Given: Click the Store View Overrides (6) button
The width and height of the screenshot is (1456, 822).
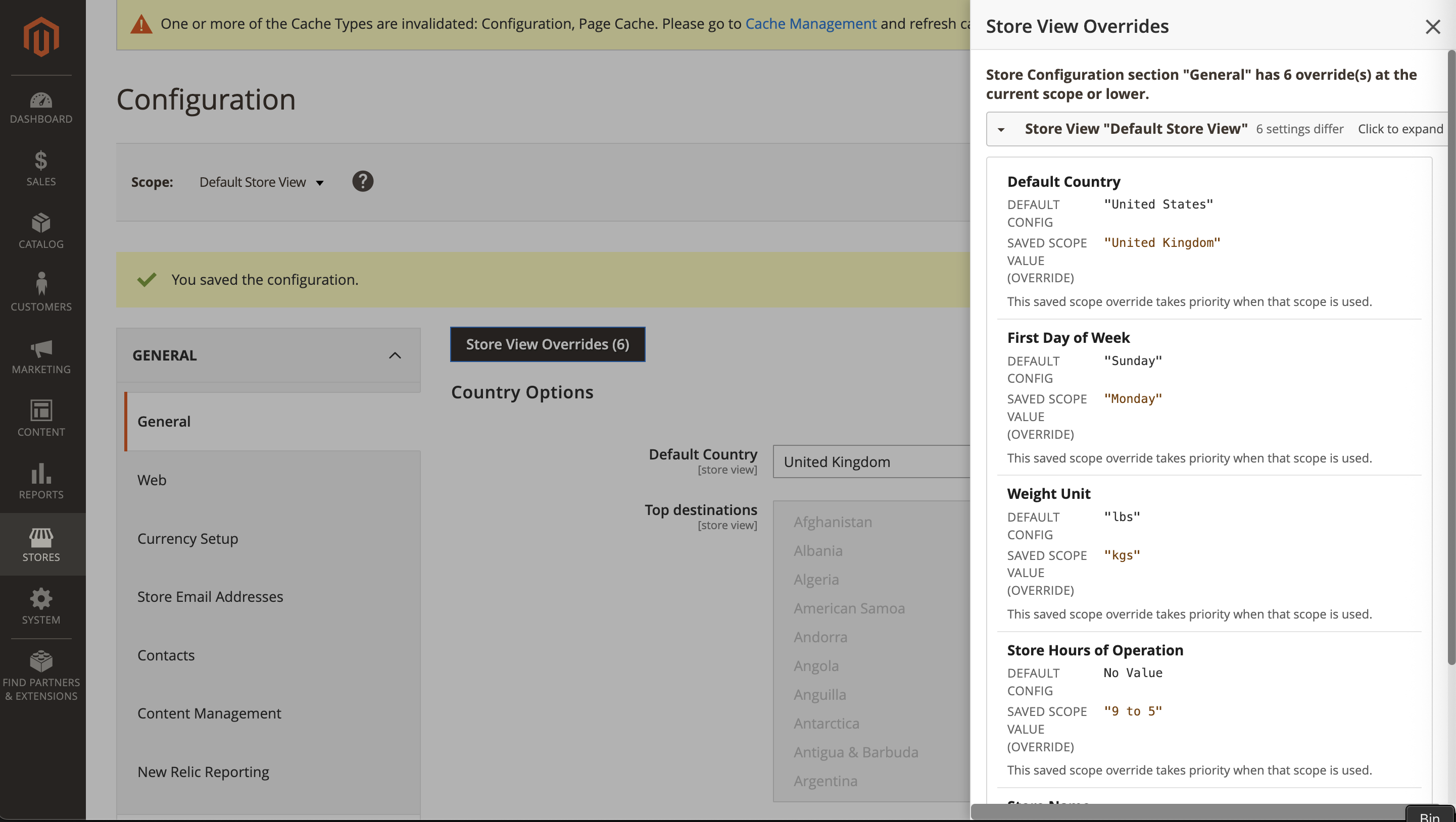Looking at the screenshot, I should click(547, 344).
